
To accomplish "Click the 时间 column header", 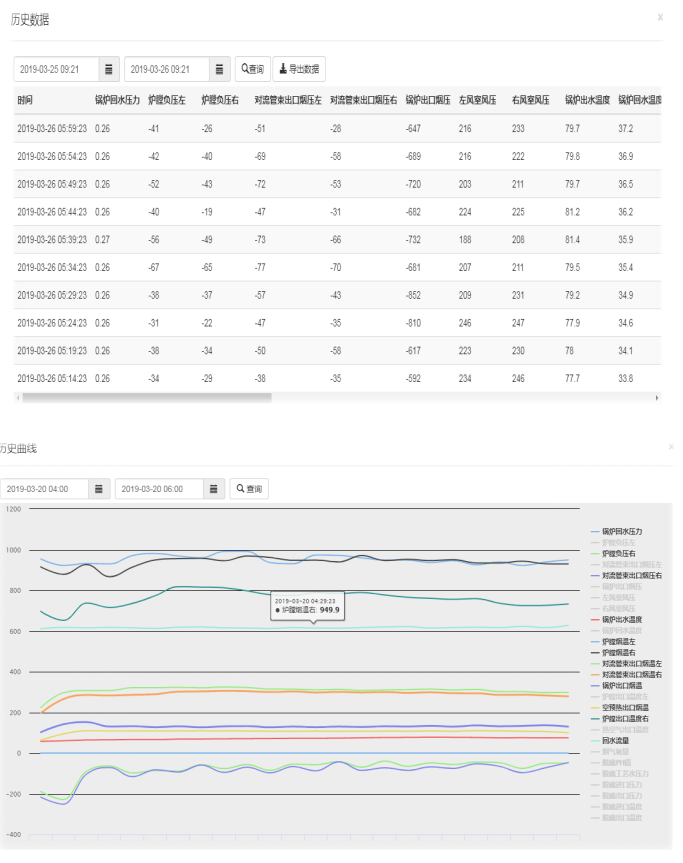I will (x=25, y=100).
